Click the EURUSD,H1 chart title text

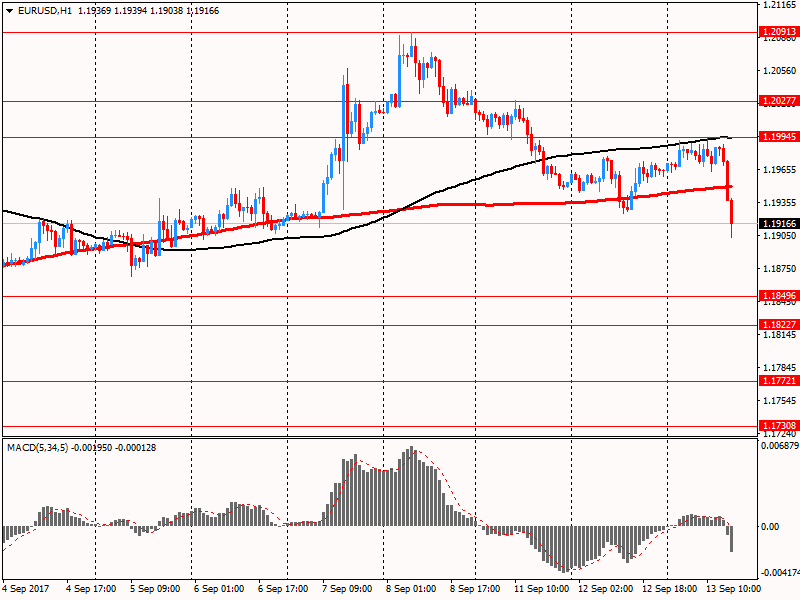coord(45,11)
